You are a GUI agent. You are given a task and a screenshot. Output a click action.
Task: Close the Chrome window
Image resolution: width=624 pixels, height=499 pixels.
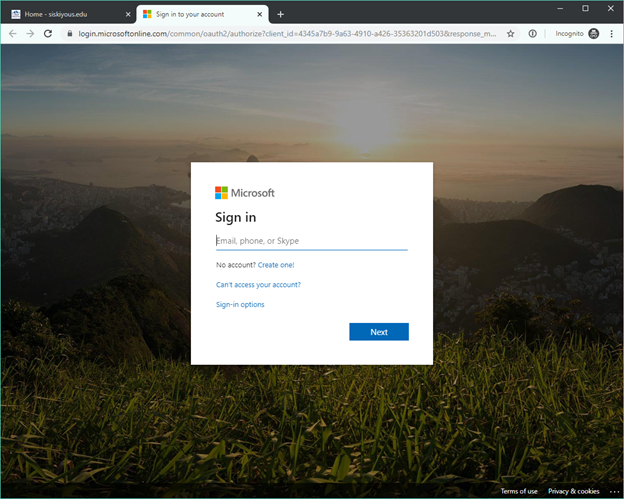[611, 8]
